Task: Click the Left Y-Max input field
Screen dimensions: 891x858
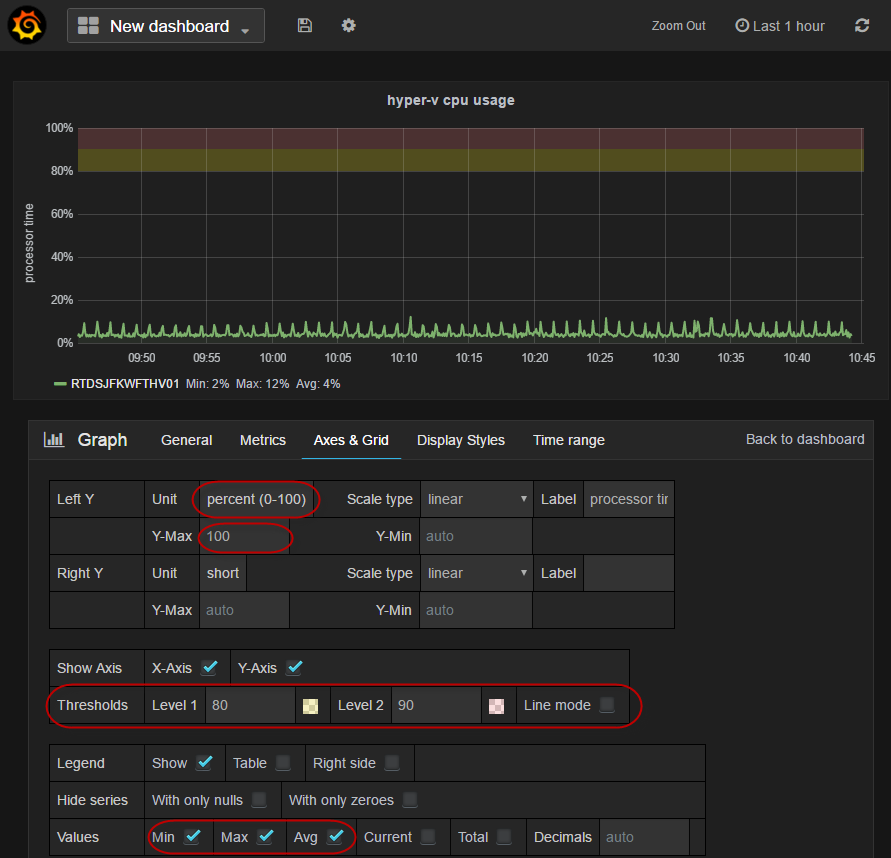Action: coord(244,536)
